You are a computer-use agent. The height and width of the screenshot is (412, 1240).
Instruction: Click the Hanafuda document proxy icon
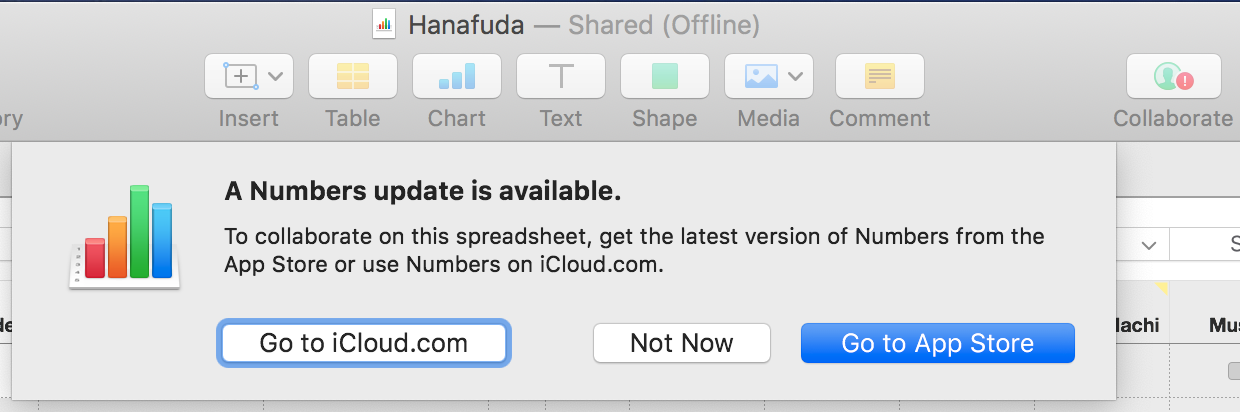pos(384,25)
